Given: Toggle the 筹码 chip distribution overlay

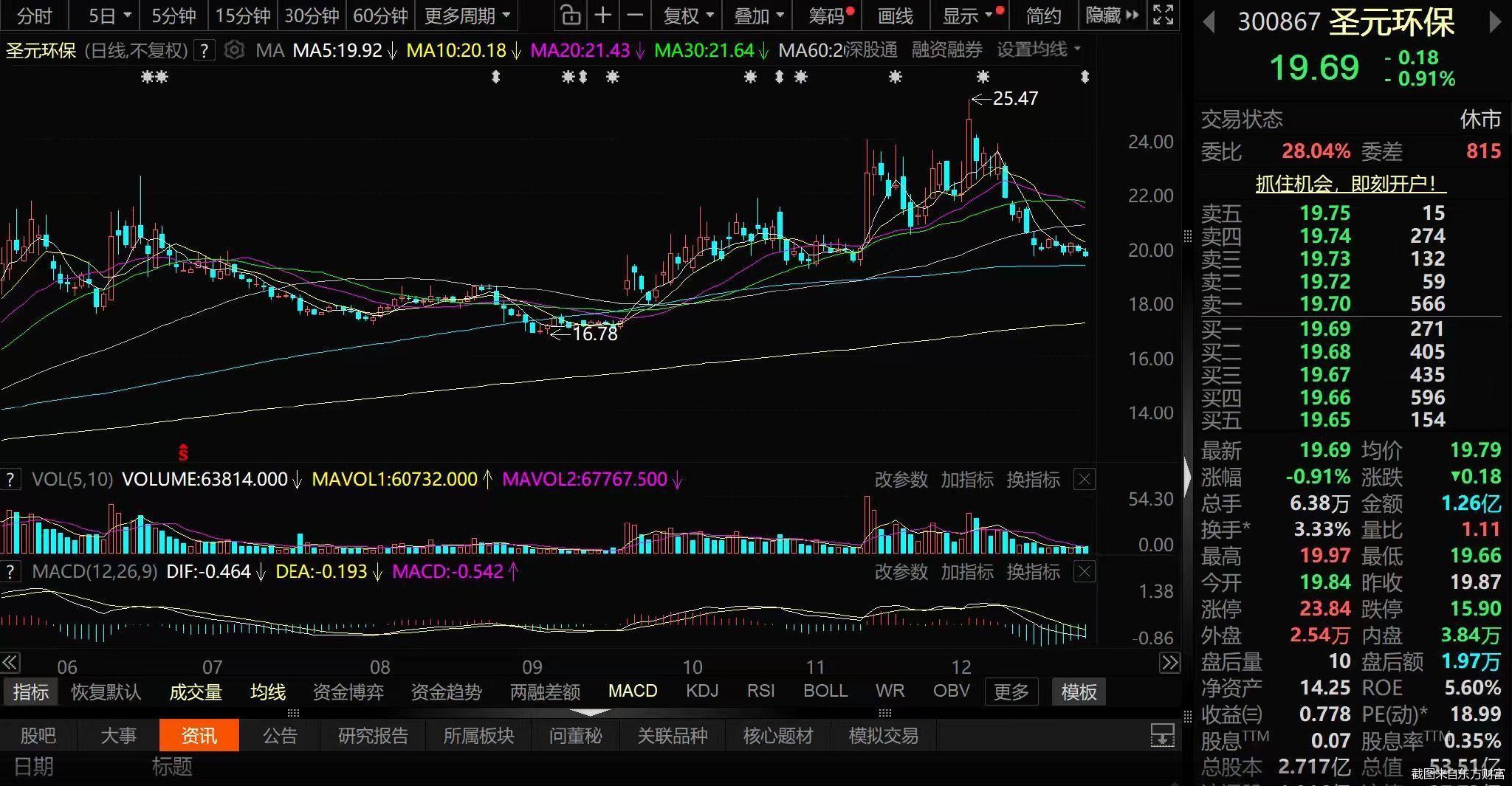Looking at the screenshot, I should pyautogui.click(x=825, y=15).
